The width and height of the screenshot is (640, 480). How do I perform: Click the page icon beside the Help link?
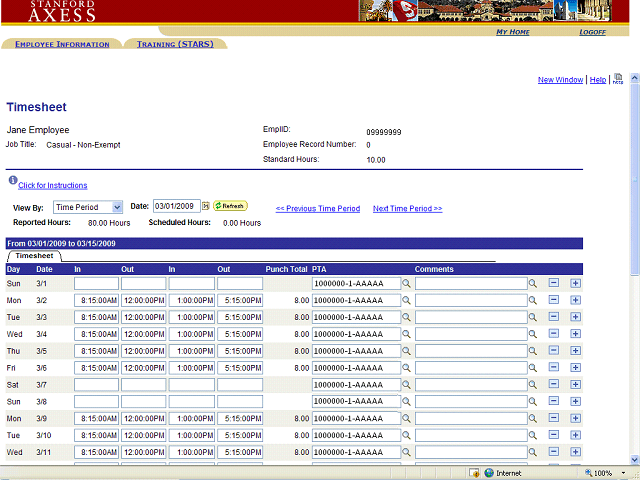tap(618, 79)
